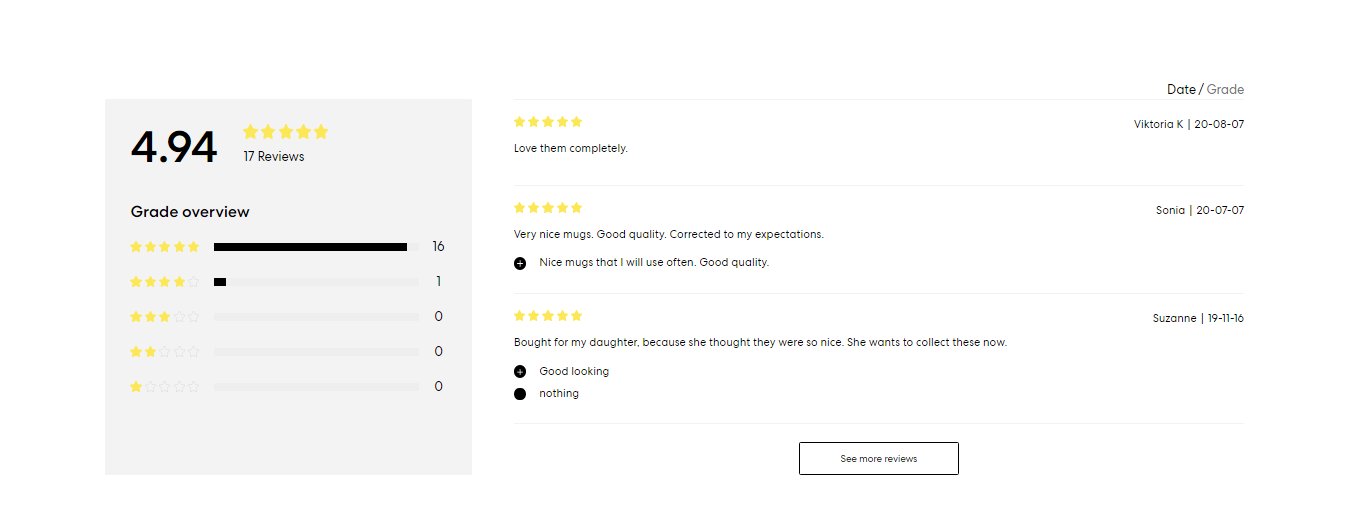Sort reviews by Grade
The image size is (1347, 521).
pos(1225,89)
